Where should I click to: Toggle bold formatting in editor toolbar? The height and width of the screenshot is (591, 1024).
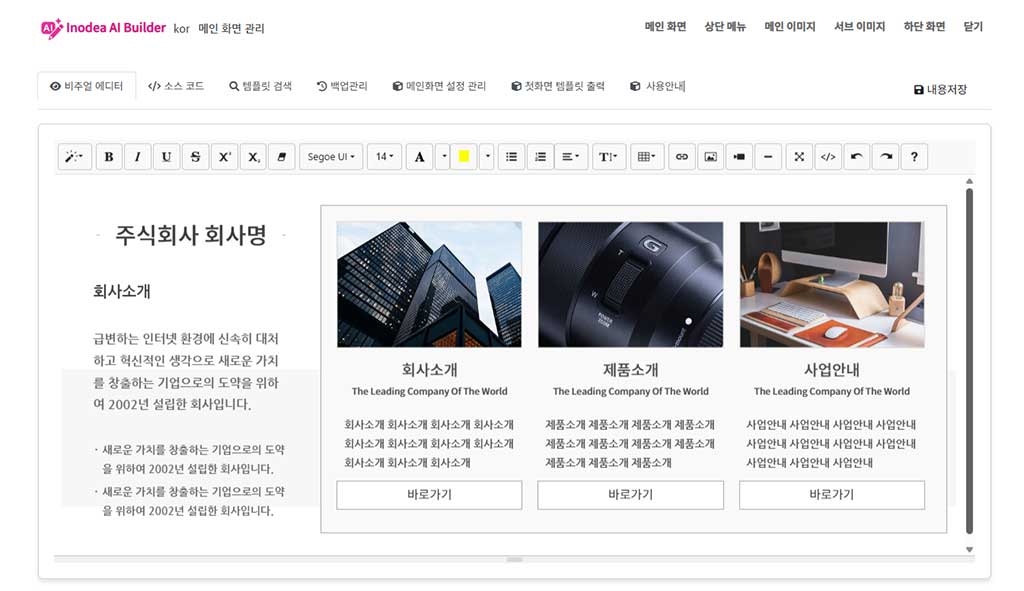tap(109, 157)
